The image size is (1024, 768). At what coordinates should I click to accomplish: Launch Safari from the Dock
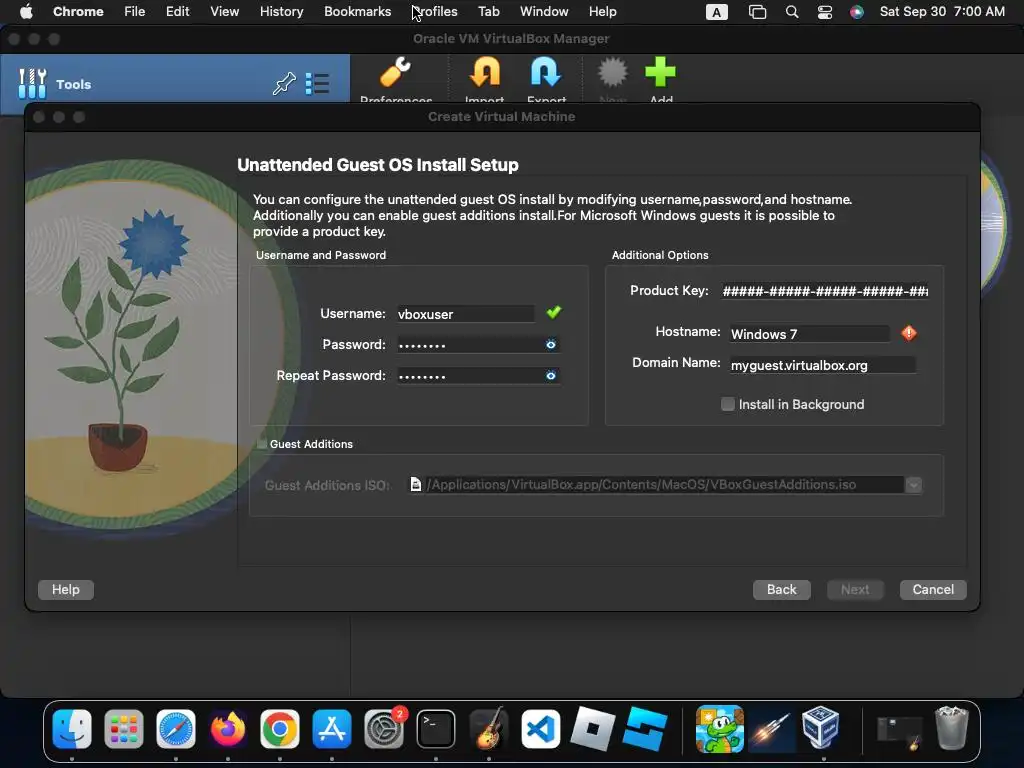click(x=176, y=729)
